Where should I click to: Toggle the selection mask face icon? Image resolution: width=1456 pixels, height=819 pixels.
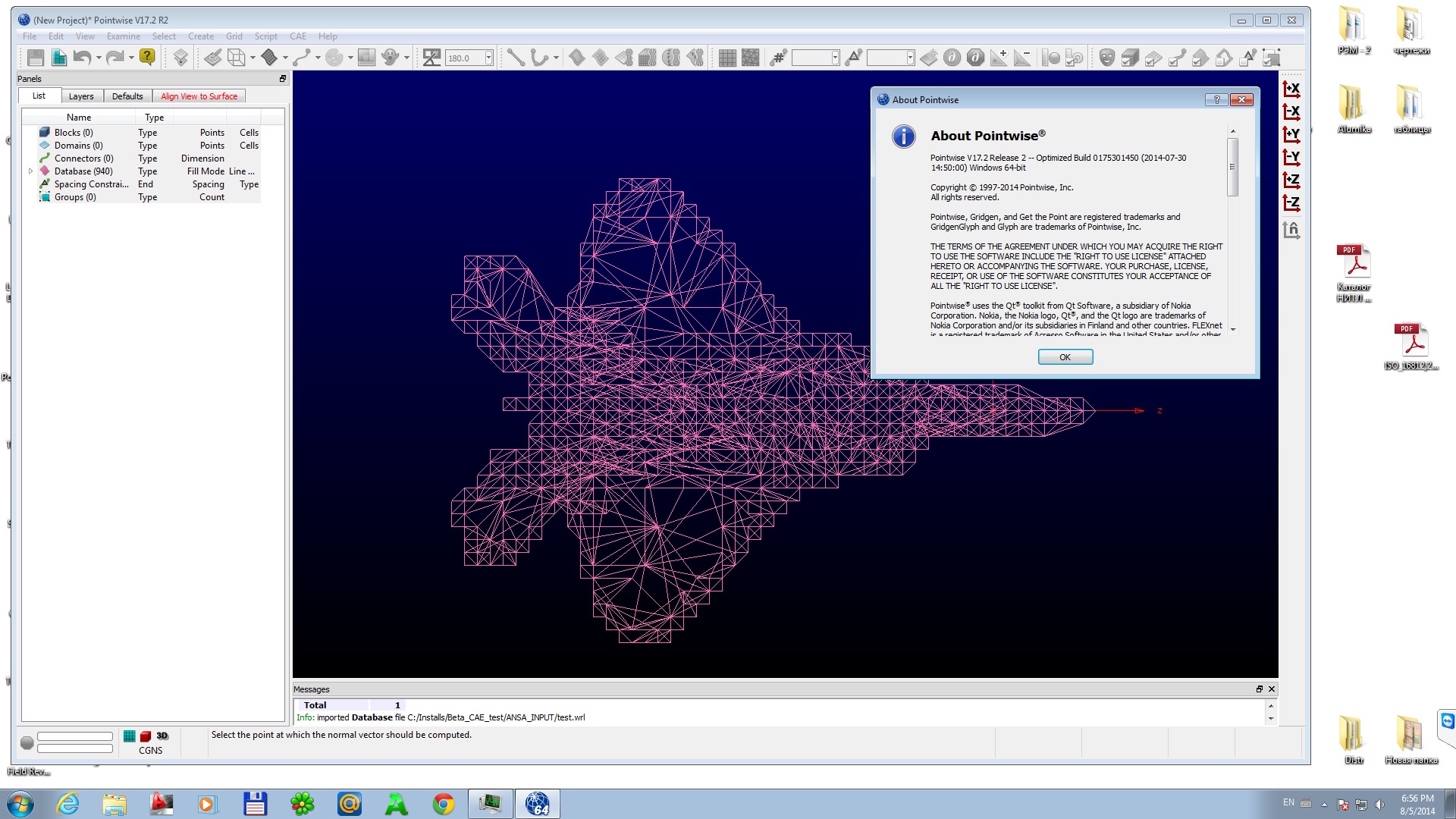(x=1107, y=58)
